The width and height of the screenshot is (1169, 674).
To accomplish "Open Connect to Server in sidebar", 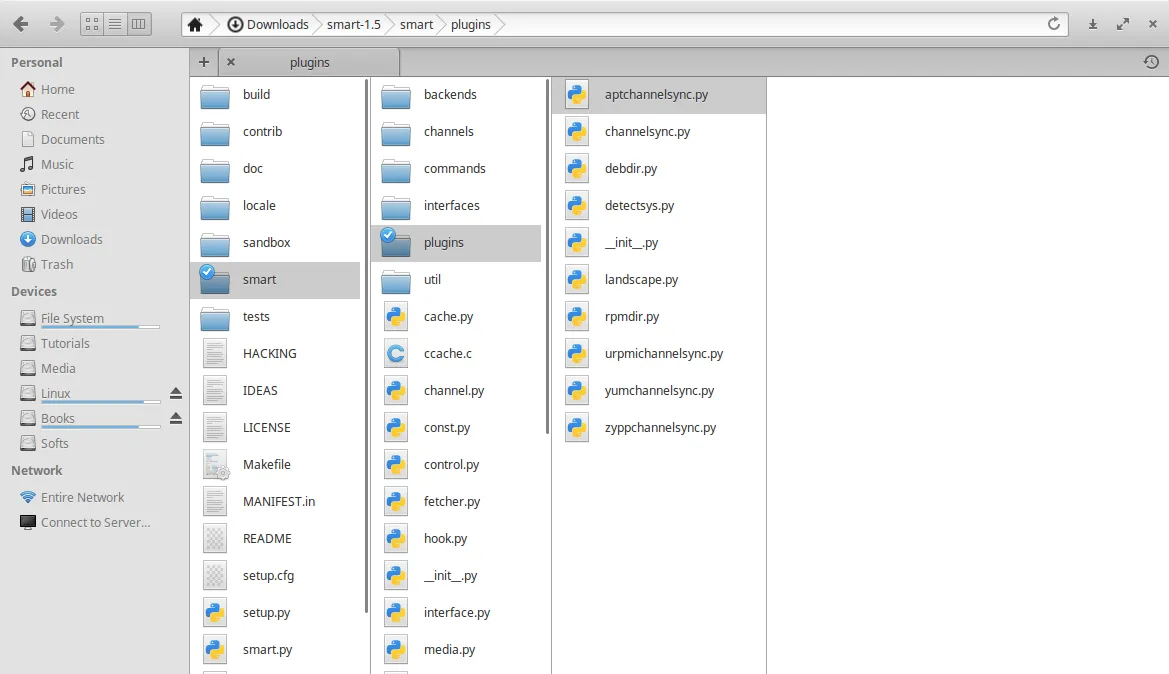I will point(95,523).
